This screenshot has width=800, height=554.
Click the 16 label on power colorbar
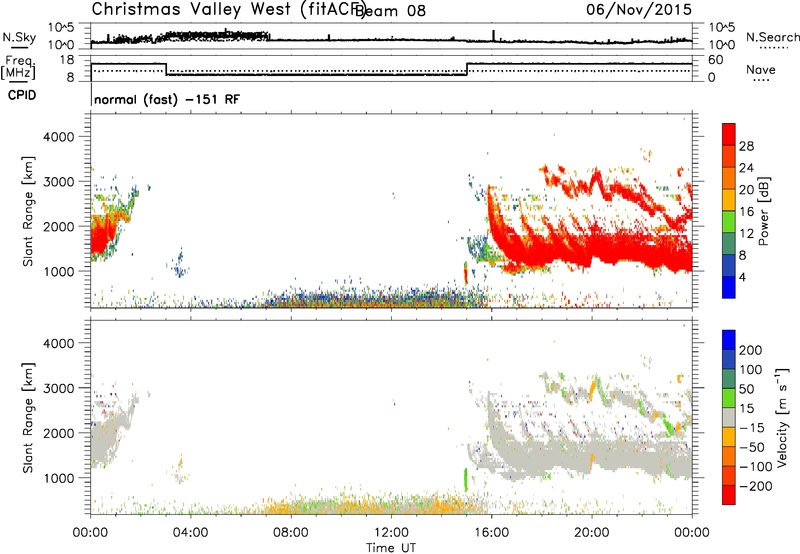(746, 212)
